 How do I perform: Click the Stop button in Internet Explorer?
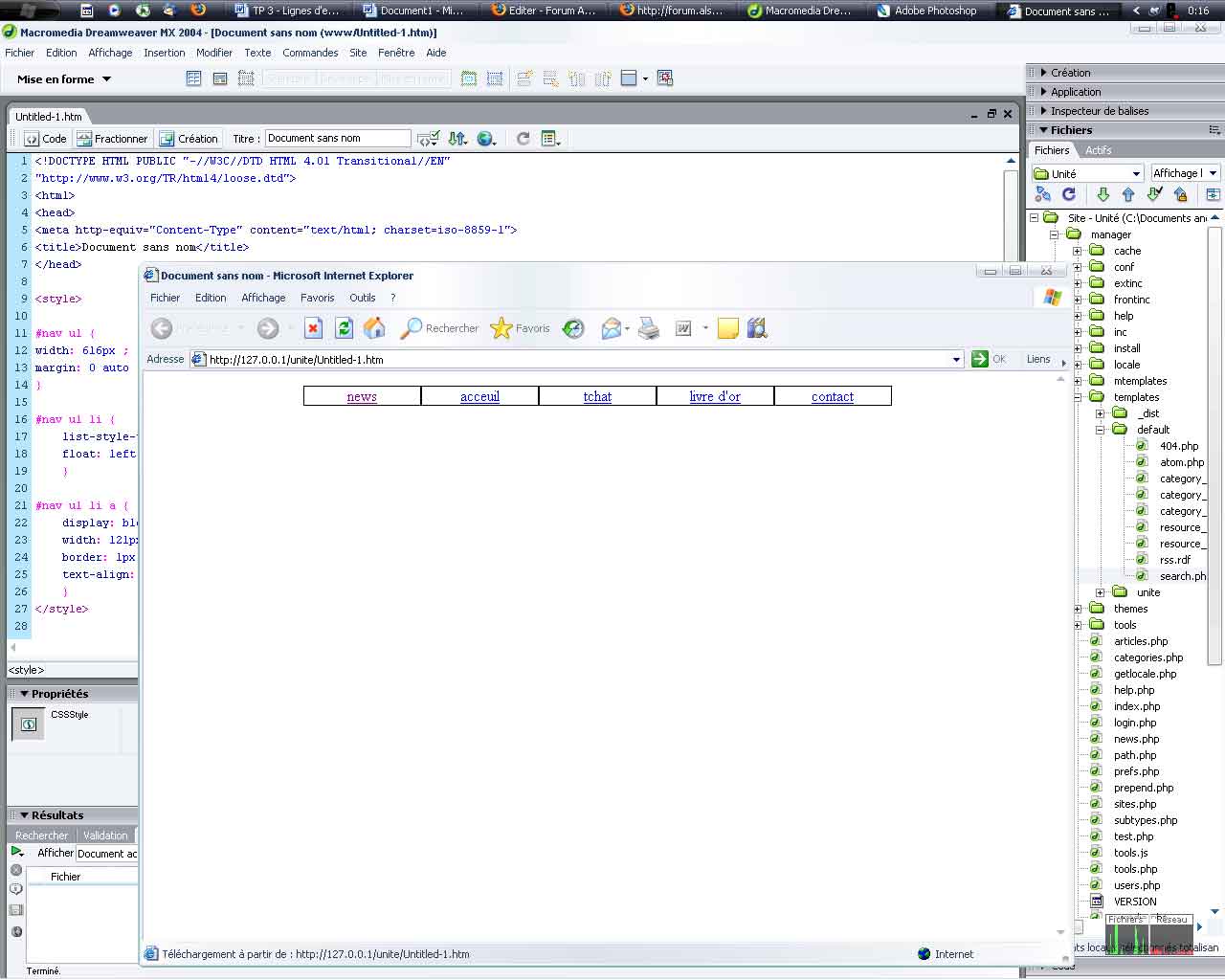click(x=313, y=328)
